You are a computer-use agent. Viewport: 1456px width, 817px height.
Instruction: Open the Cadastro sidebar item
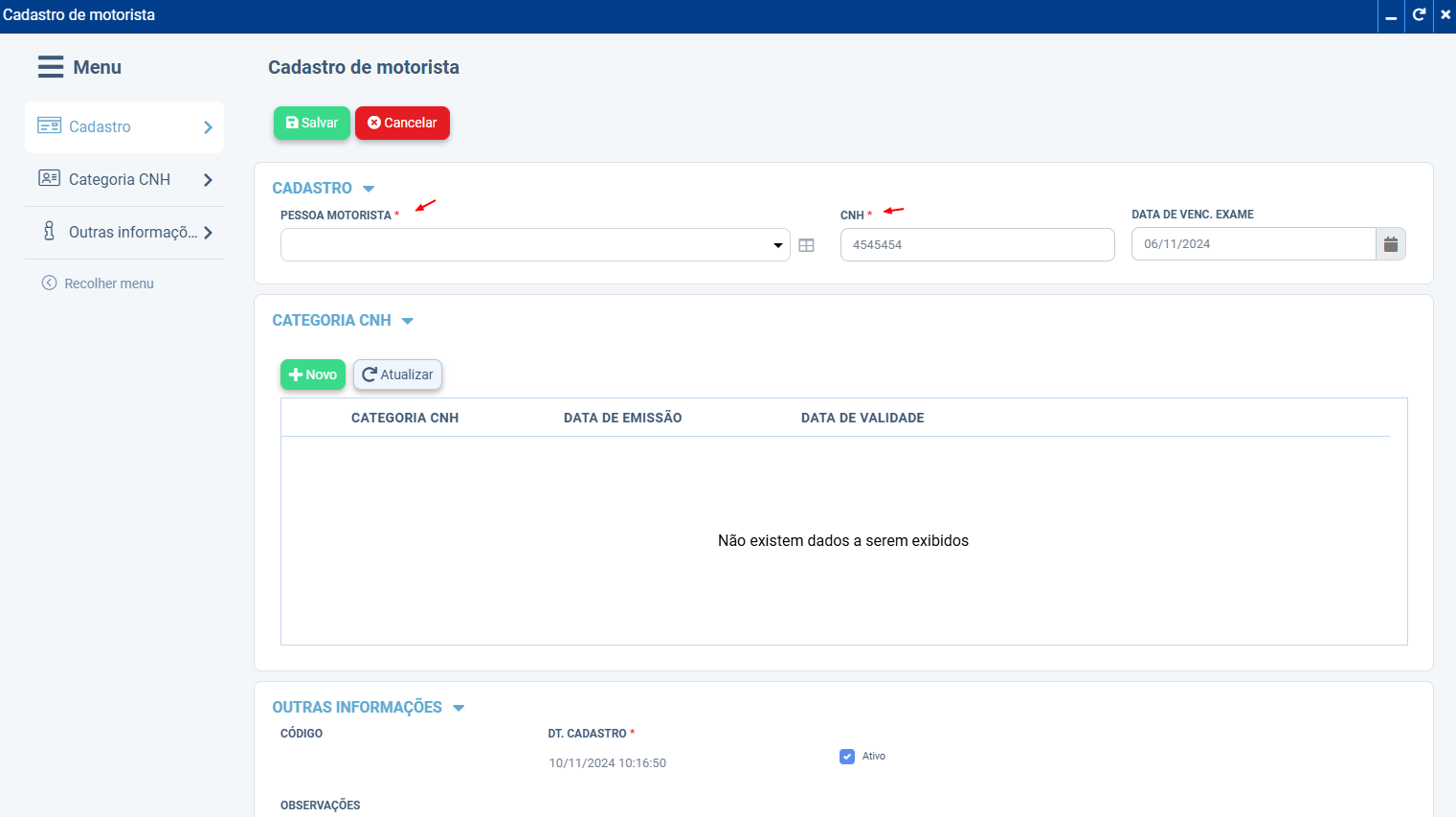click(124, 127)
